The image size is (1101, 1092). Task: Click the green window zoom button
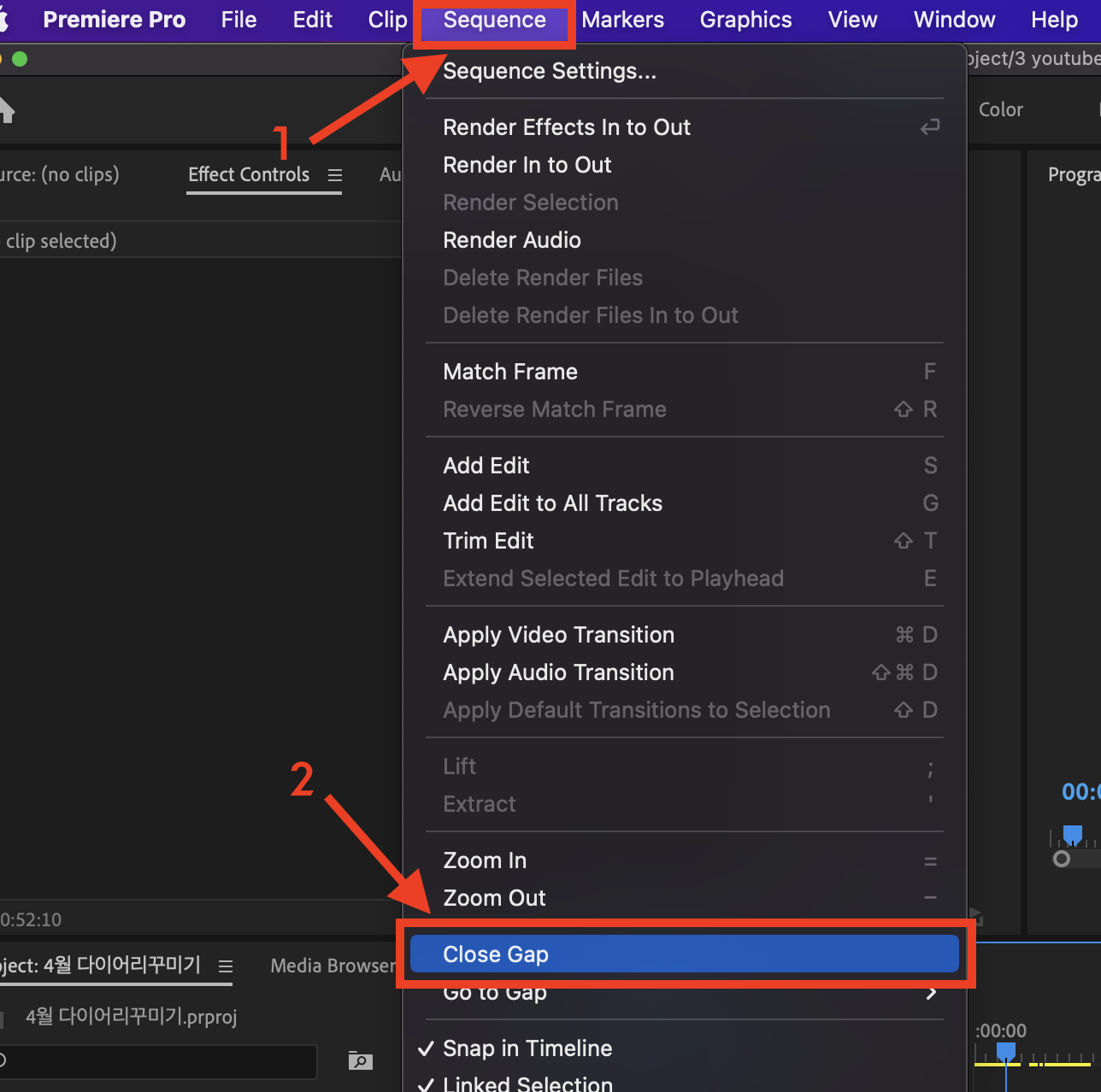[x=20, y=59]
